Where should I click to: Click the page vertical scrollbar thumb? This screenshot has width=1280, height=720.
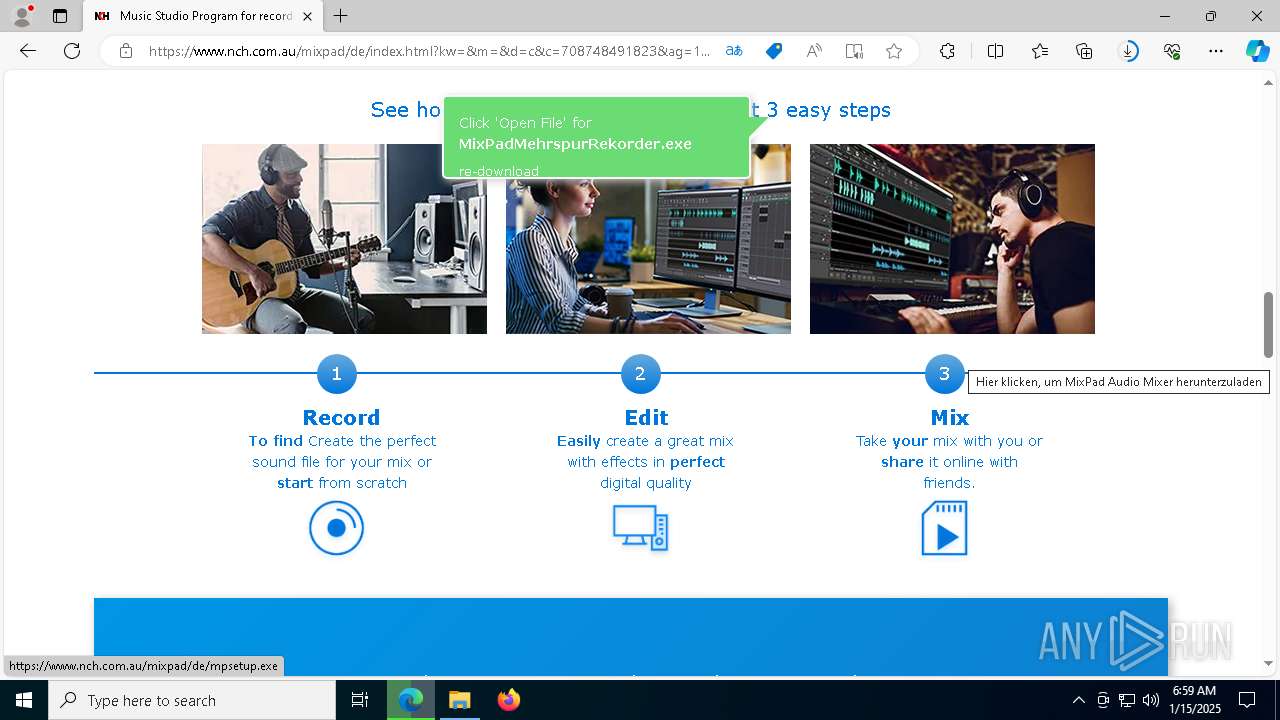pos(1269,325)
